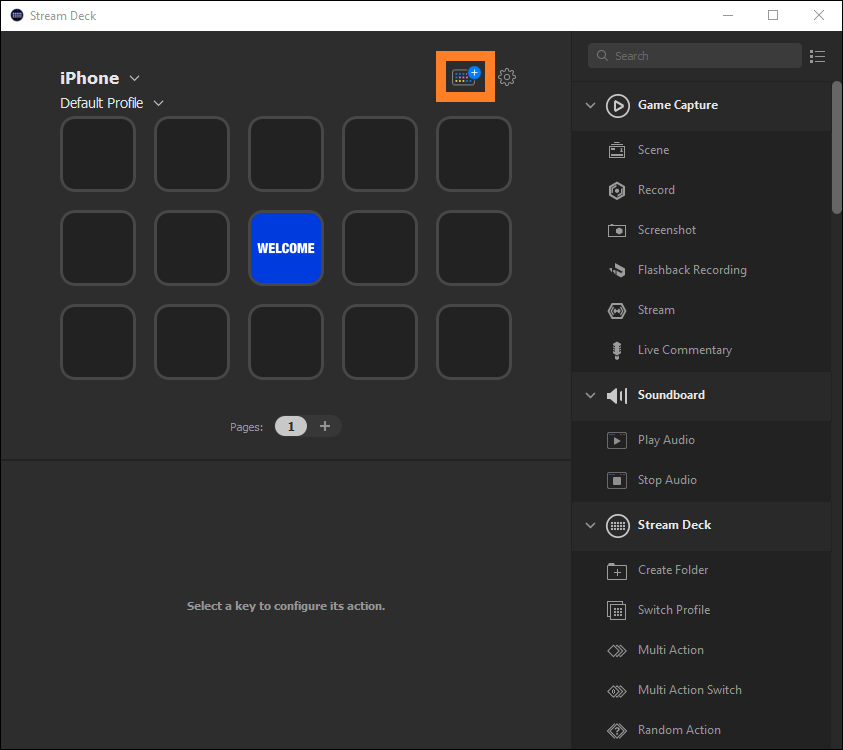Click the Soundboard heading text
843x750 pixels.
click(671, 395)
